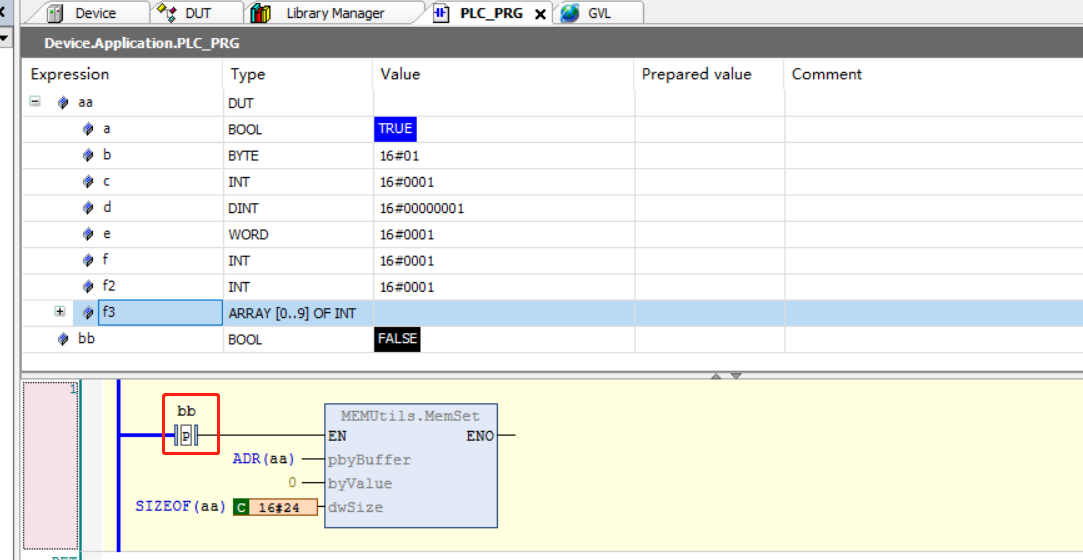
Task: Select the MEMUtils.MemSet function block title
Action: click(410, 416)
